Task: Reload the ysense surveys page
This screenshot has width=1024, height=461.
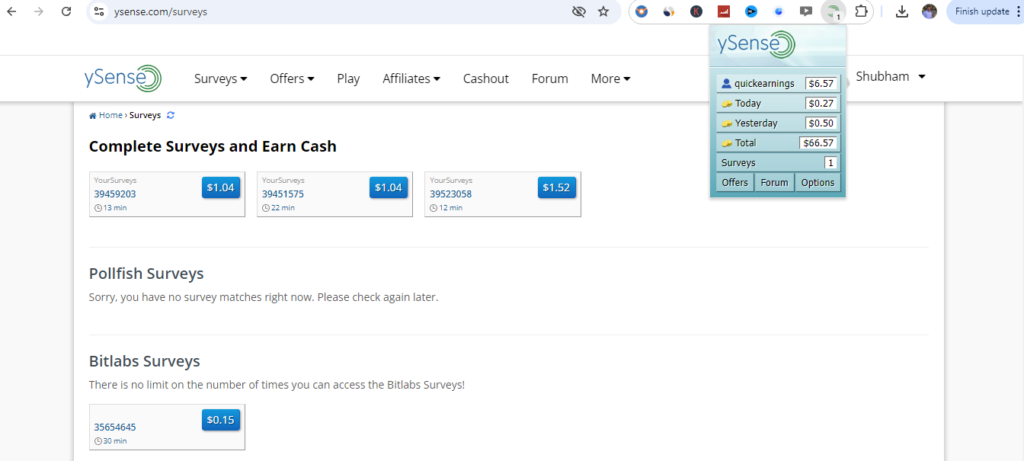Action: (x=66, y=11)
